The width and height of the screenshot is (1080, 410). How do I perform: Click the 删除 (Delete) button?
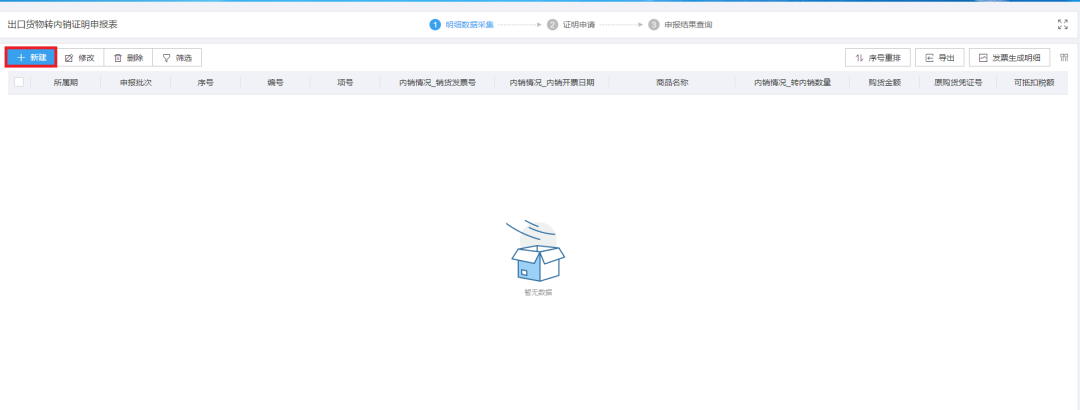coord(128,58)
